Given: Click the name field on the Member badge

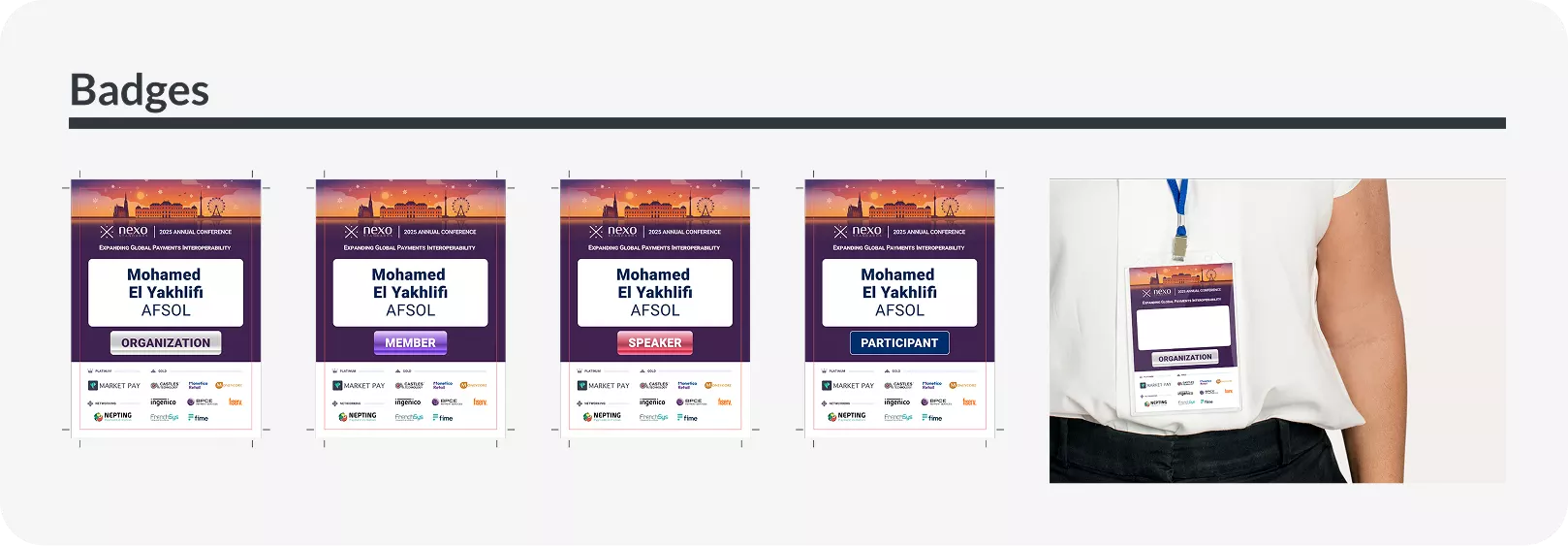Looking at the screenshot, I should (x=410, y=292).
